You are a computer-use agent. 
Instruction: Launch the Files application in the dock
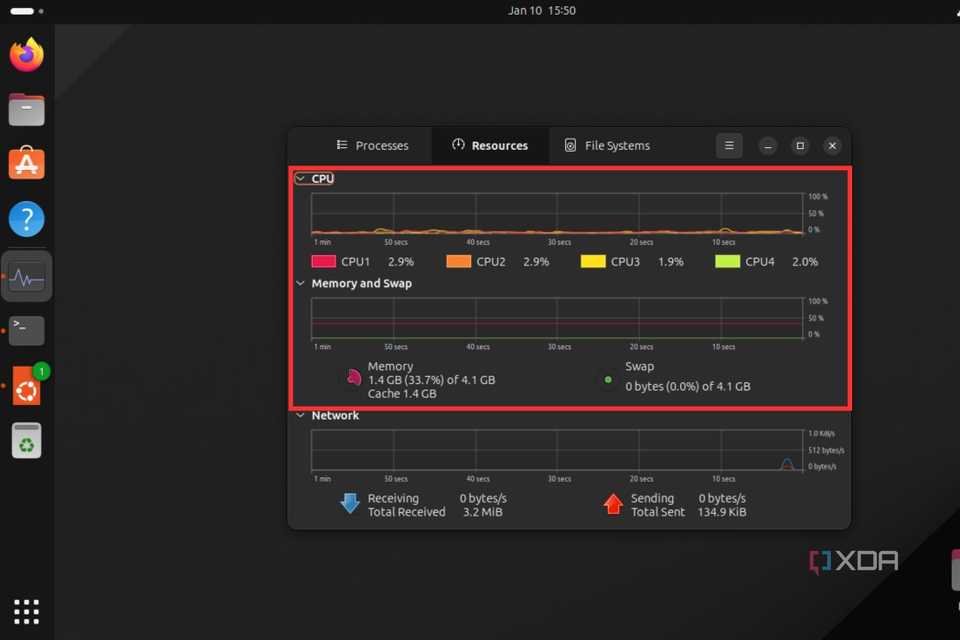(26, 110)
